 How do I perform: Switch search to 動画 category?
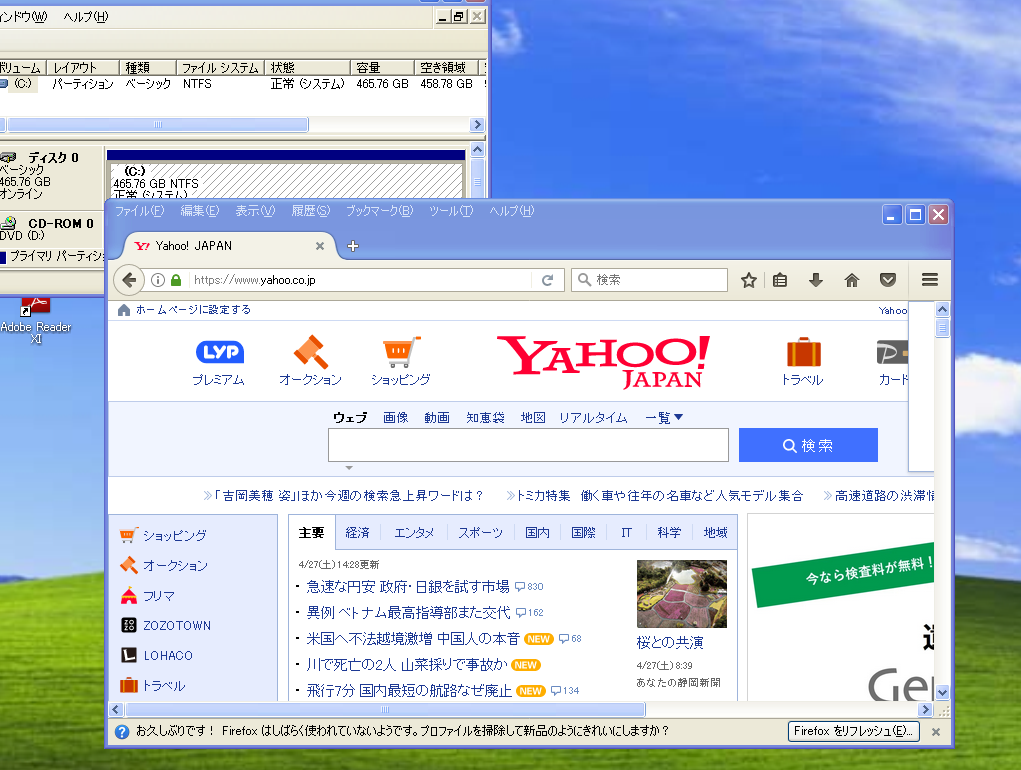click(x=437, y=417)
